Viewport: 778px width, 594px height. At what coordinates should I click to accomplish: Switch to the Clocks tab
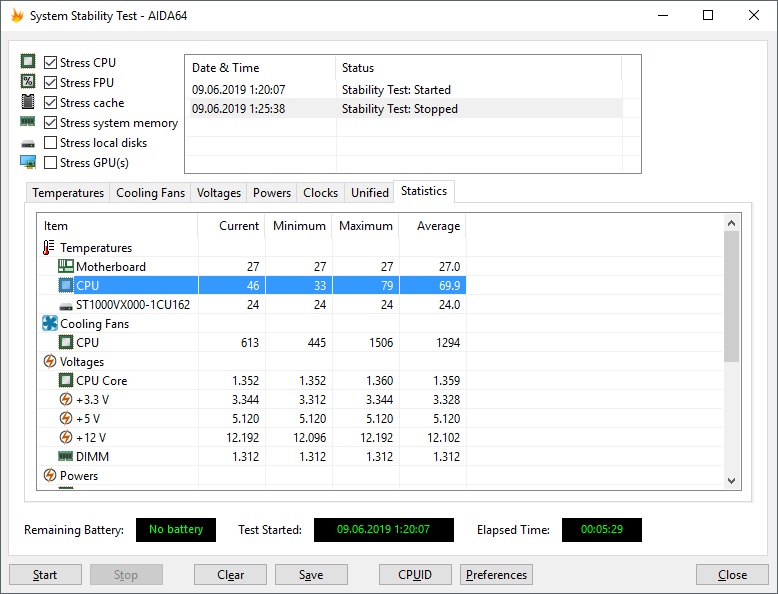[x=321, y=193]
